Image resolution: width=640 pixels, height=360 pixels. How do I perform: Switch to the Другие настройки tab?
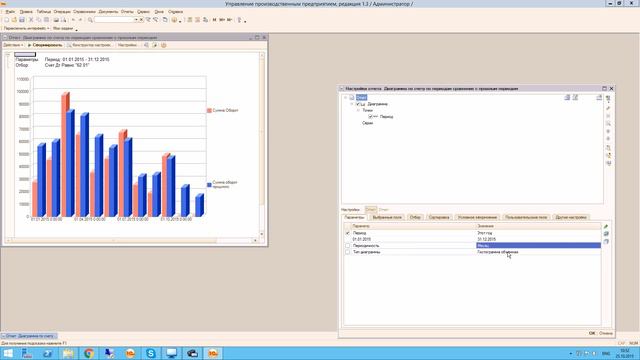pyautogui.click(x=571, y=218)
